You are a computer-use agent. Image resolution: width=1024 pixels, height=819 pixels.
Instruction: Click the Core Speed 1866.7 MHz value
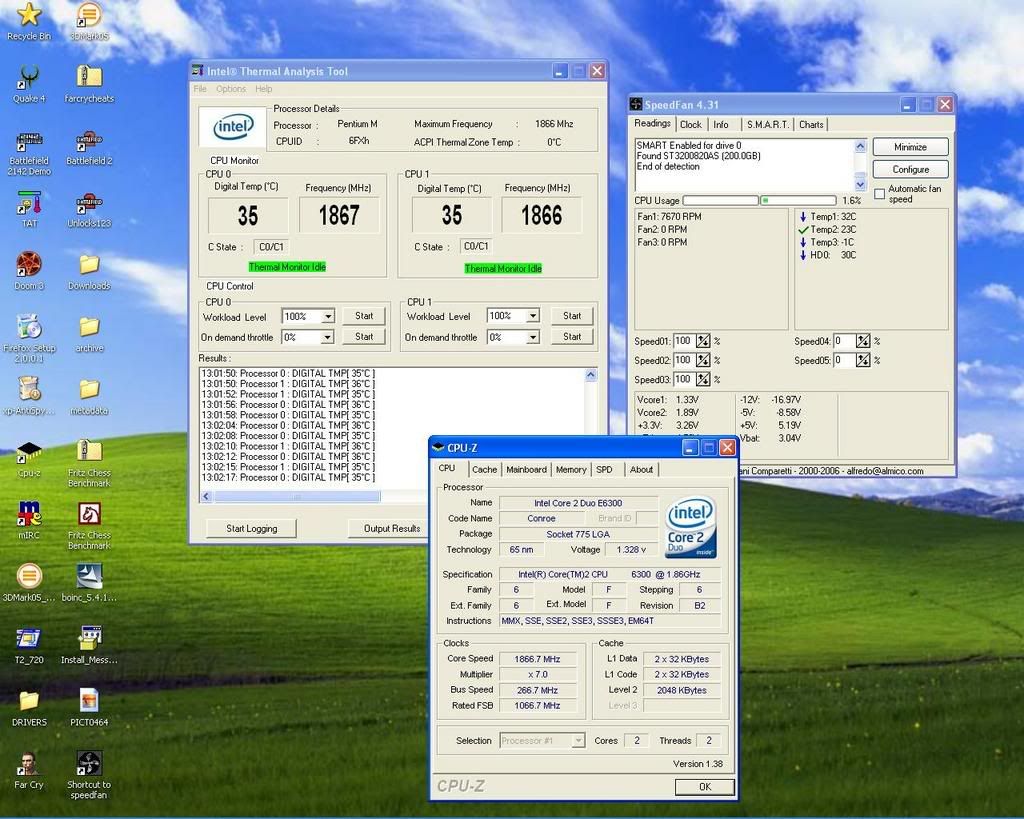click(537, 659)
